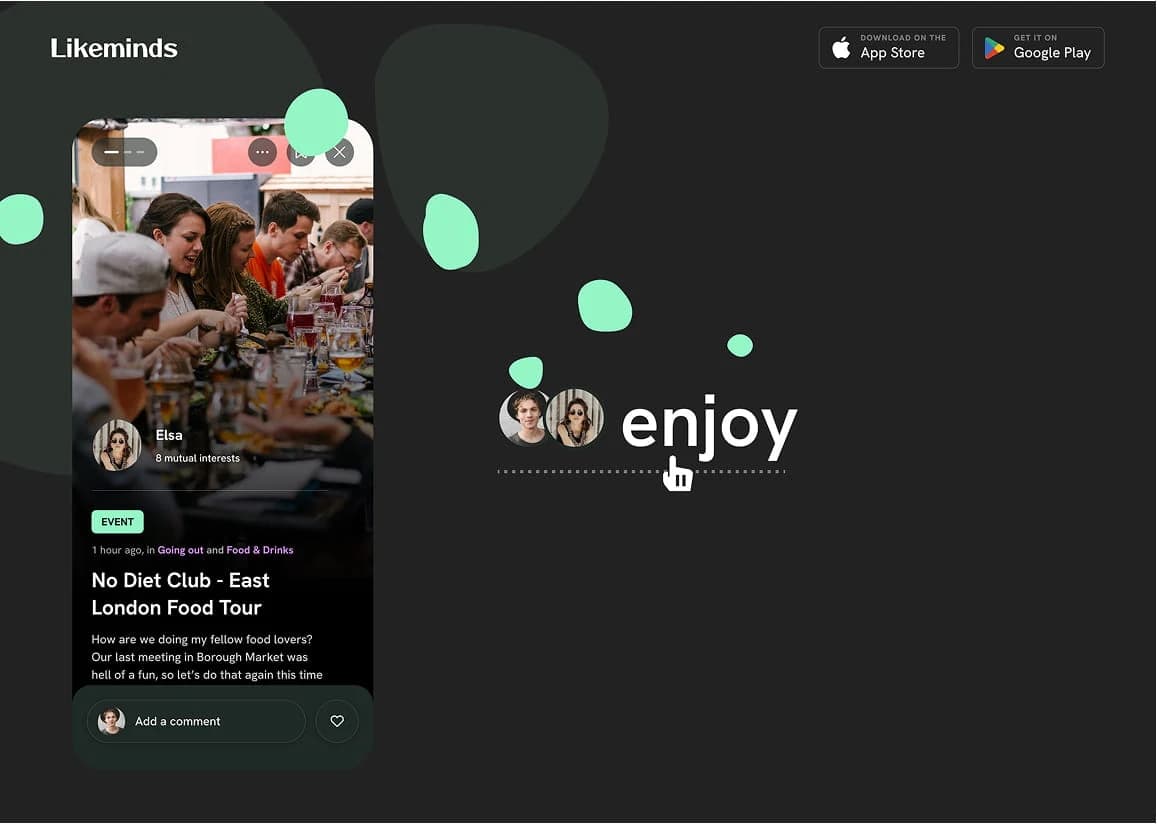Viewport: 1157px width, 825px height.
Task: Close the event card with the X icon
Action: [x=339, y=152]
